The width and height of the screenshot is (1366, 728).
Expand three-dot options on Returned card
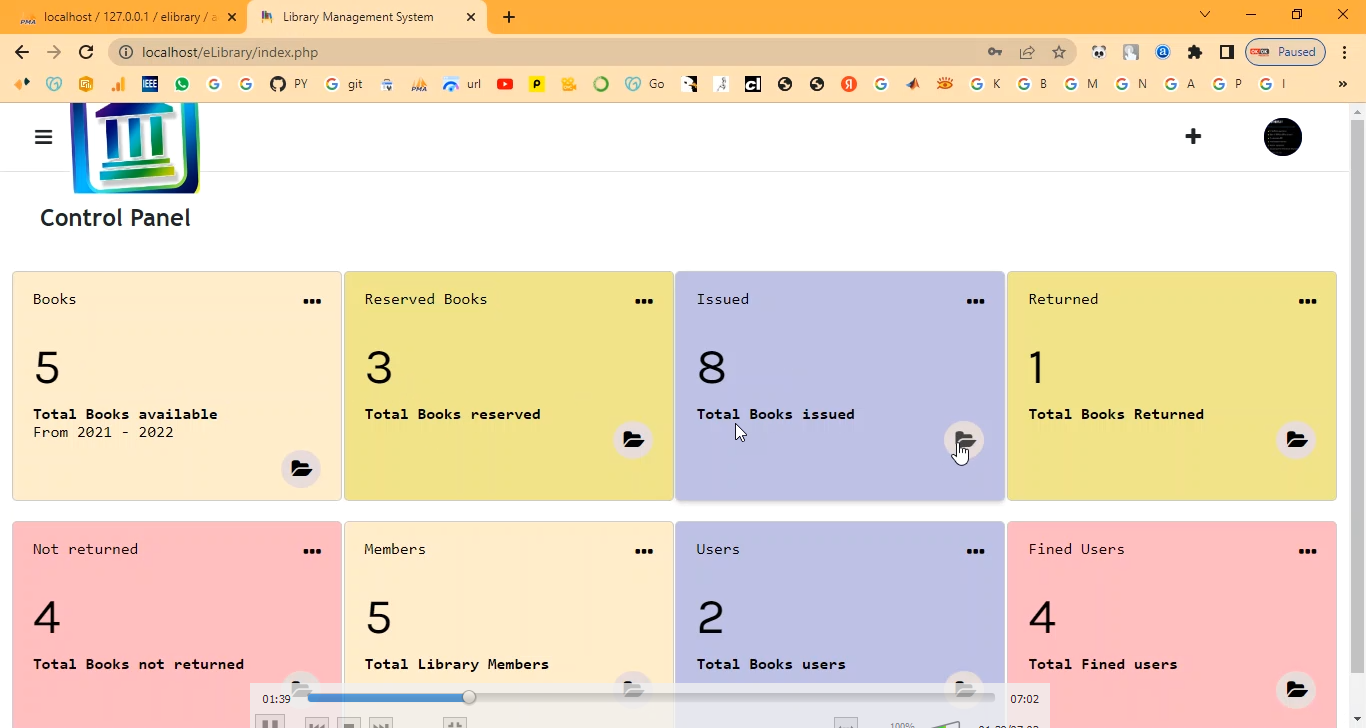coord(1308,301)
